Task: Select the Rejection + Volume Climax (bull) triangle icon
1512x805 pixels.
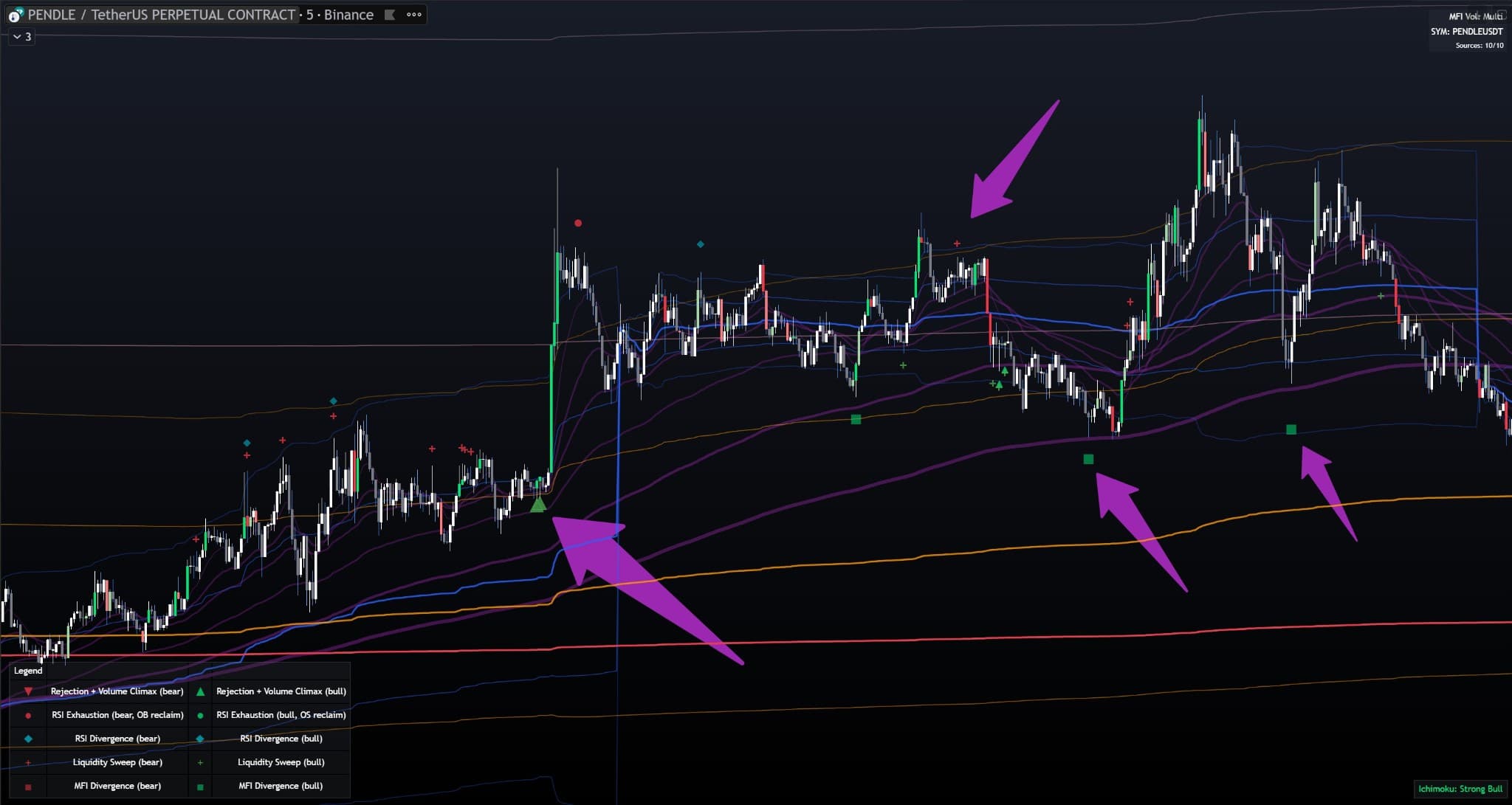Action: click(x=199, y=691)
